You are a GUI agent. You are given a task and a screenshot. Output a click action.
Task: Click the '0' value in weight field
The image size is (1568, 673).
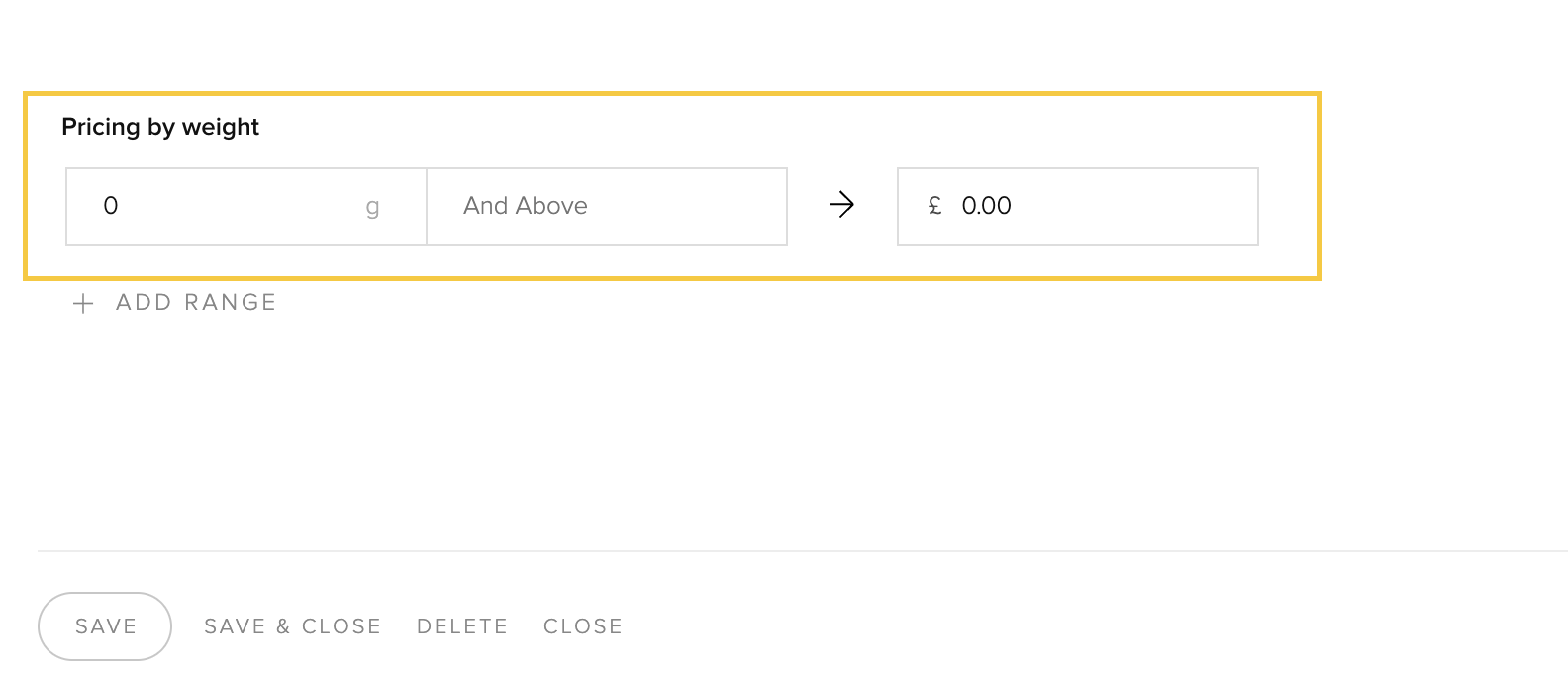coord(111,206)
